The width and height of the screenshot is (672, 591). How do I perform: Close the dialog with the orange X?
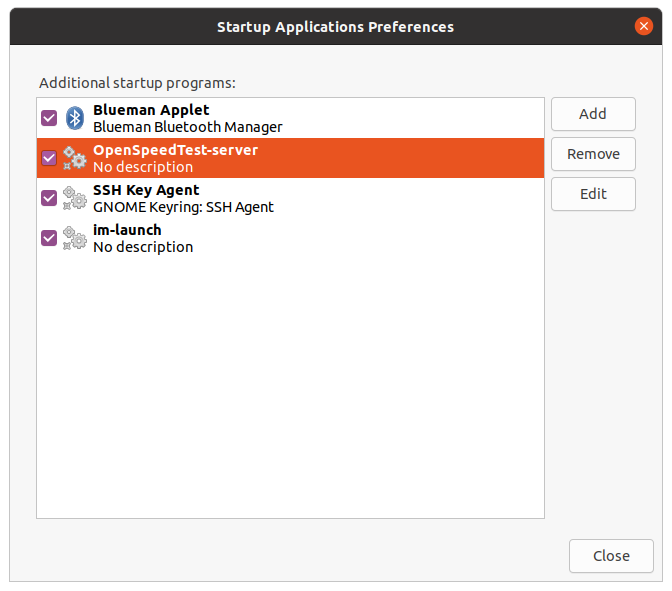point(644,26)
